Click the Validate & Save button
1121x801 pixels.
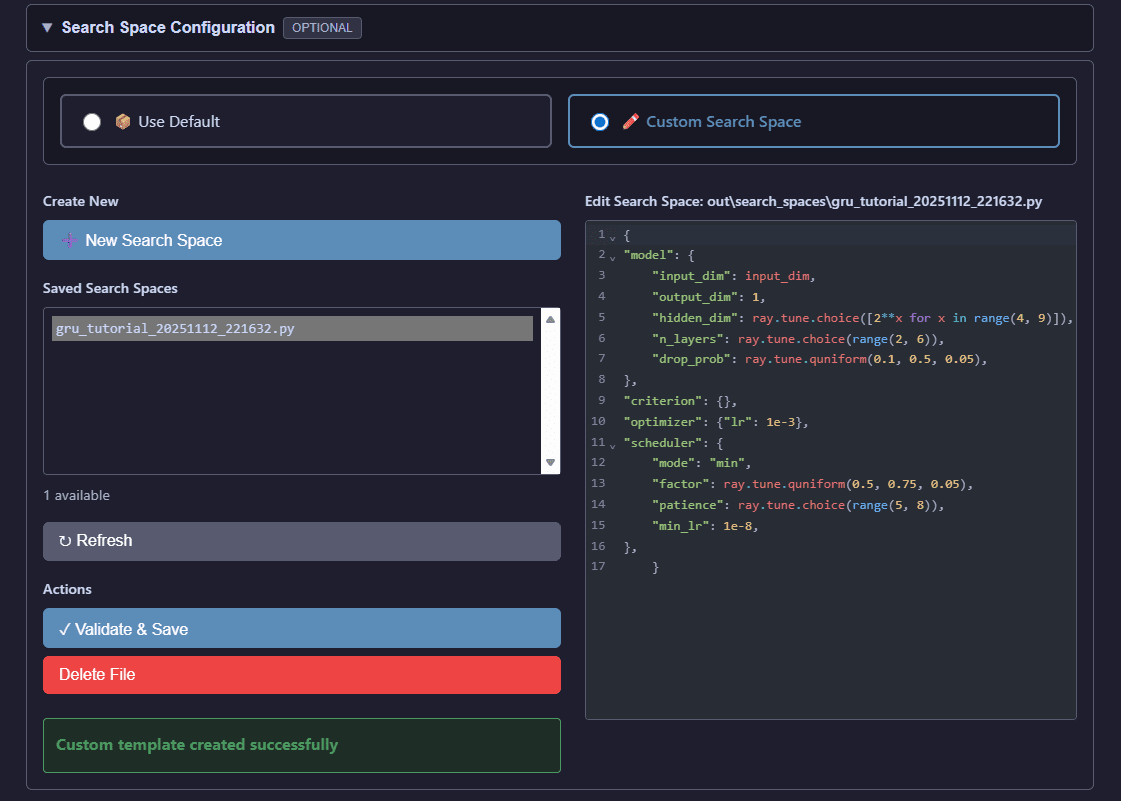(x=302, y=629)
